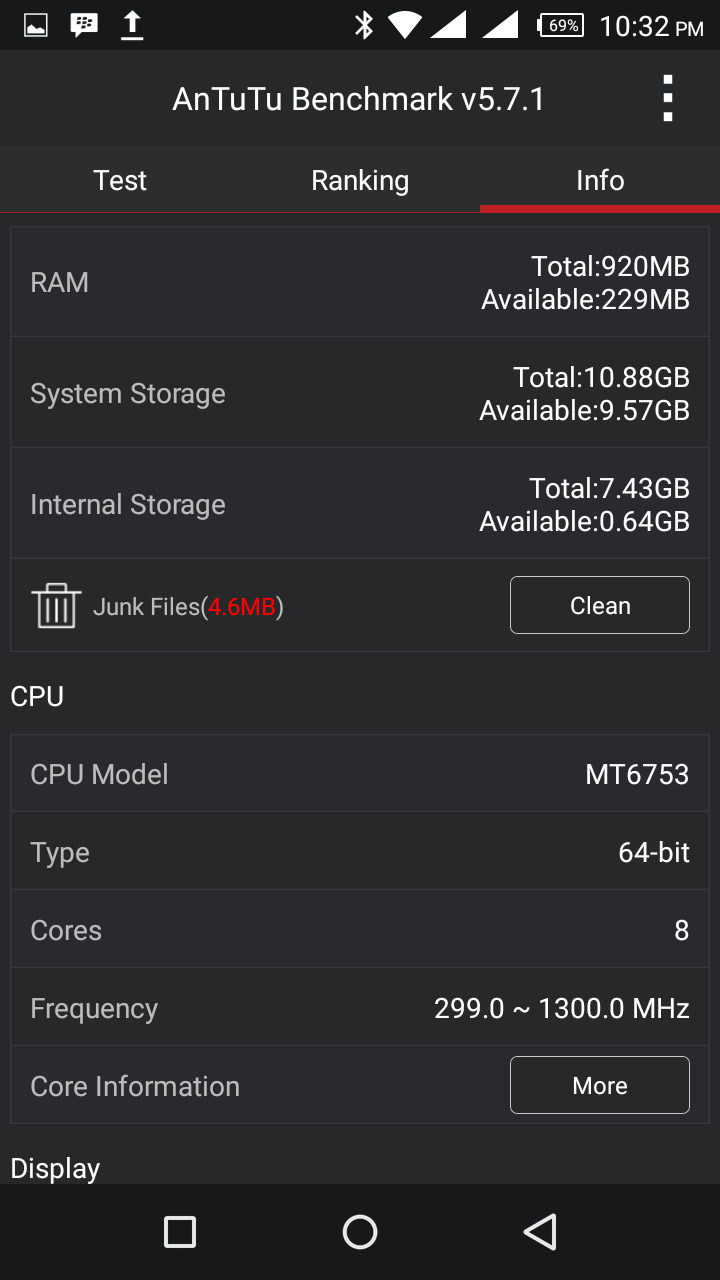Tap the Frequency row
The image size is (720, 1280).
point(360,1008)
